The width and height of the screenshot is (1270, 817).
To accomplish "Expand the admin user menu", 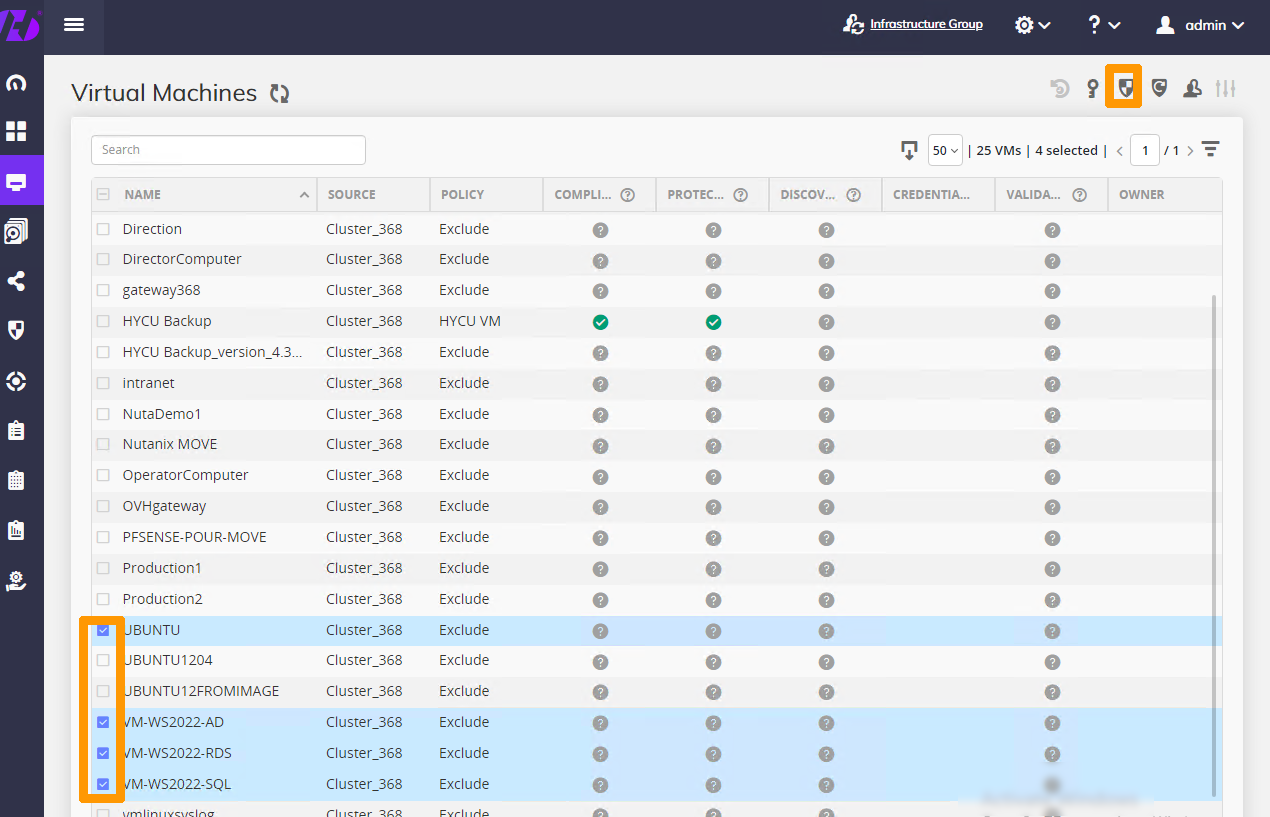I will tap(1200, 25).
